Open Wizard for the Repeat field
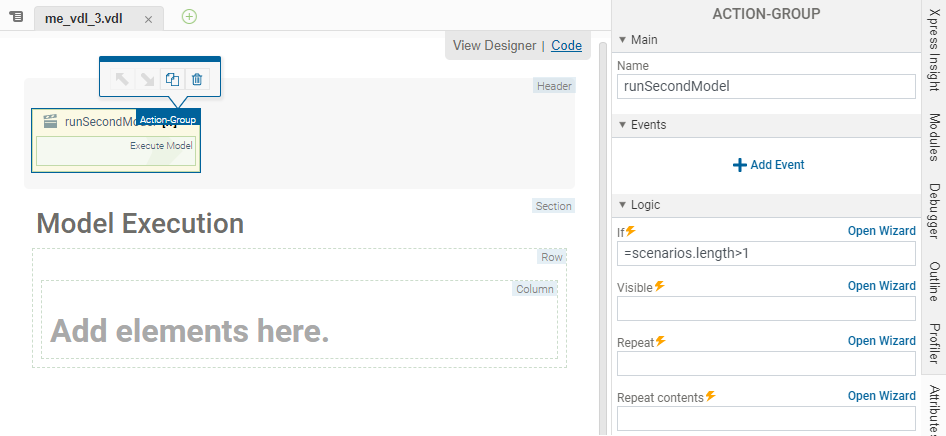The height and width of the screenshot is (436, 946). (881, 341)
